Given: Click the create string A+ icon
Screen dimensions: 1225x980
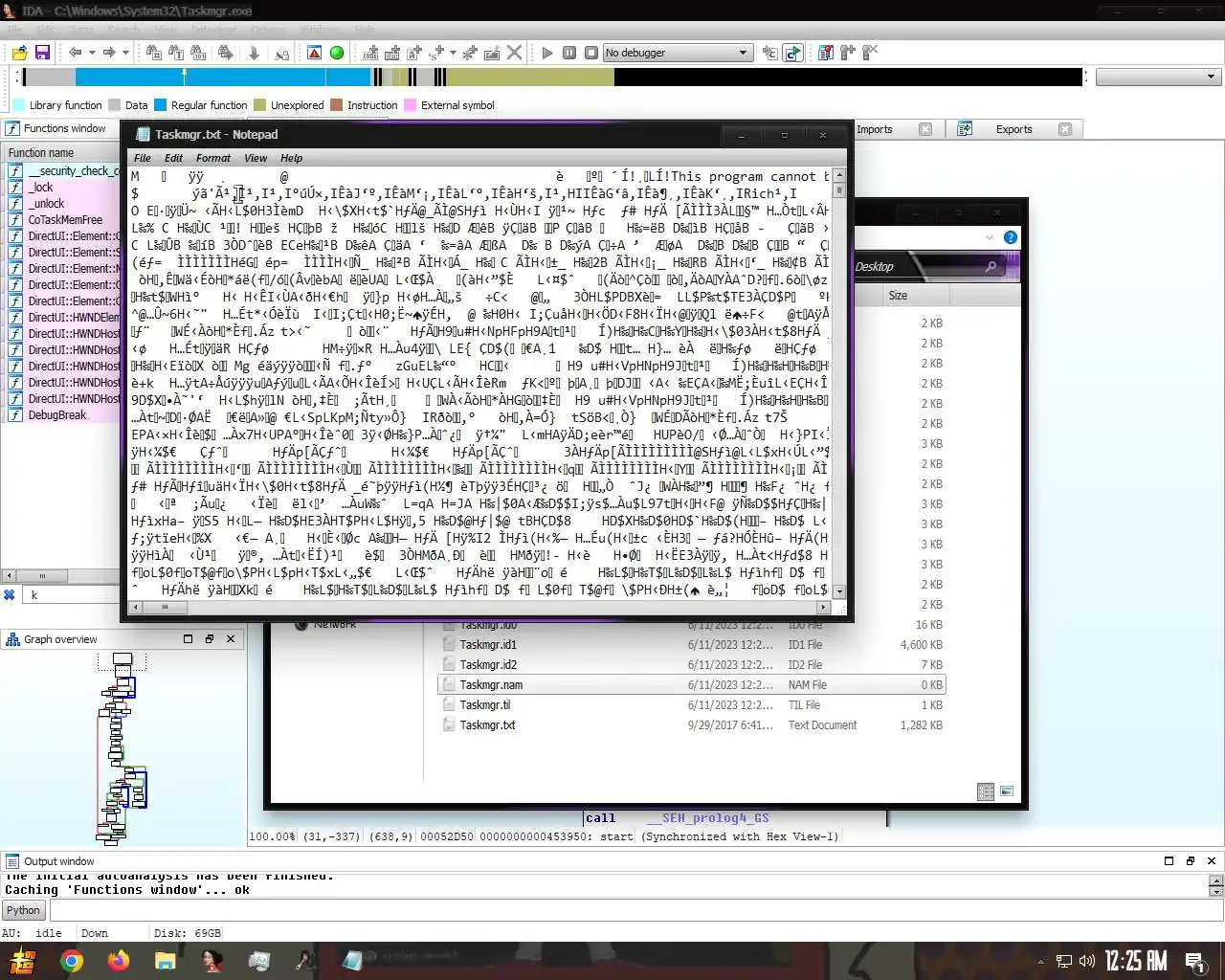Looking at the screenshot, I should pos(414,53).
